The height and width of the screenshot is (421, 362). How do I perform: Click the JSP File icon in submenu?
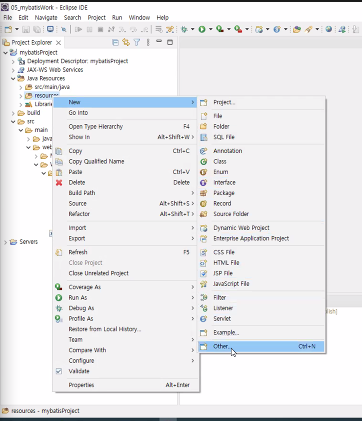tap(203, 273)
